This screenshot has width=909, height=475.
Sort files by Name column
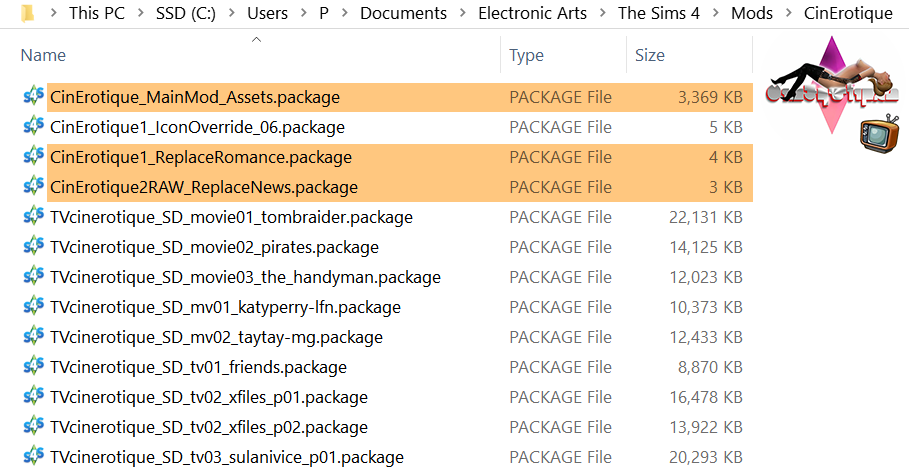[x=43, y=55]
